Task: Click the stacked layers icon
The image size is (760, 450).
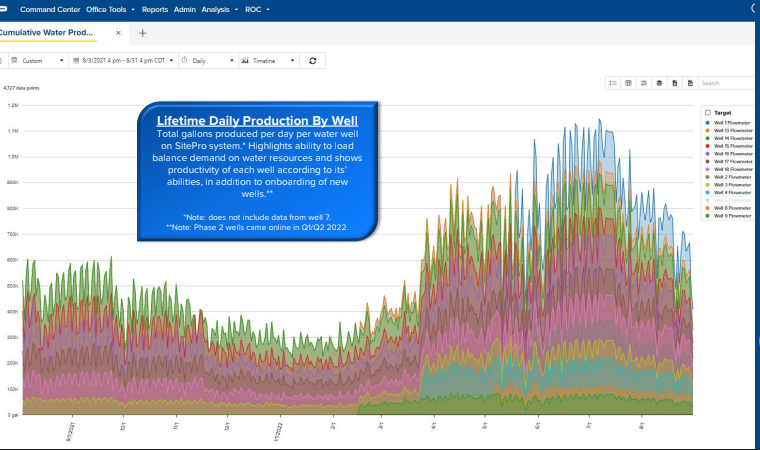Action: 659,83
